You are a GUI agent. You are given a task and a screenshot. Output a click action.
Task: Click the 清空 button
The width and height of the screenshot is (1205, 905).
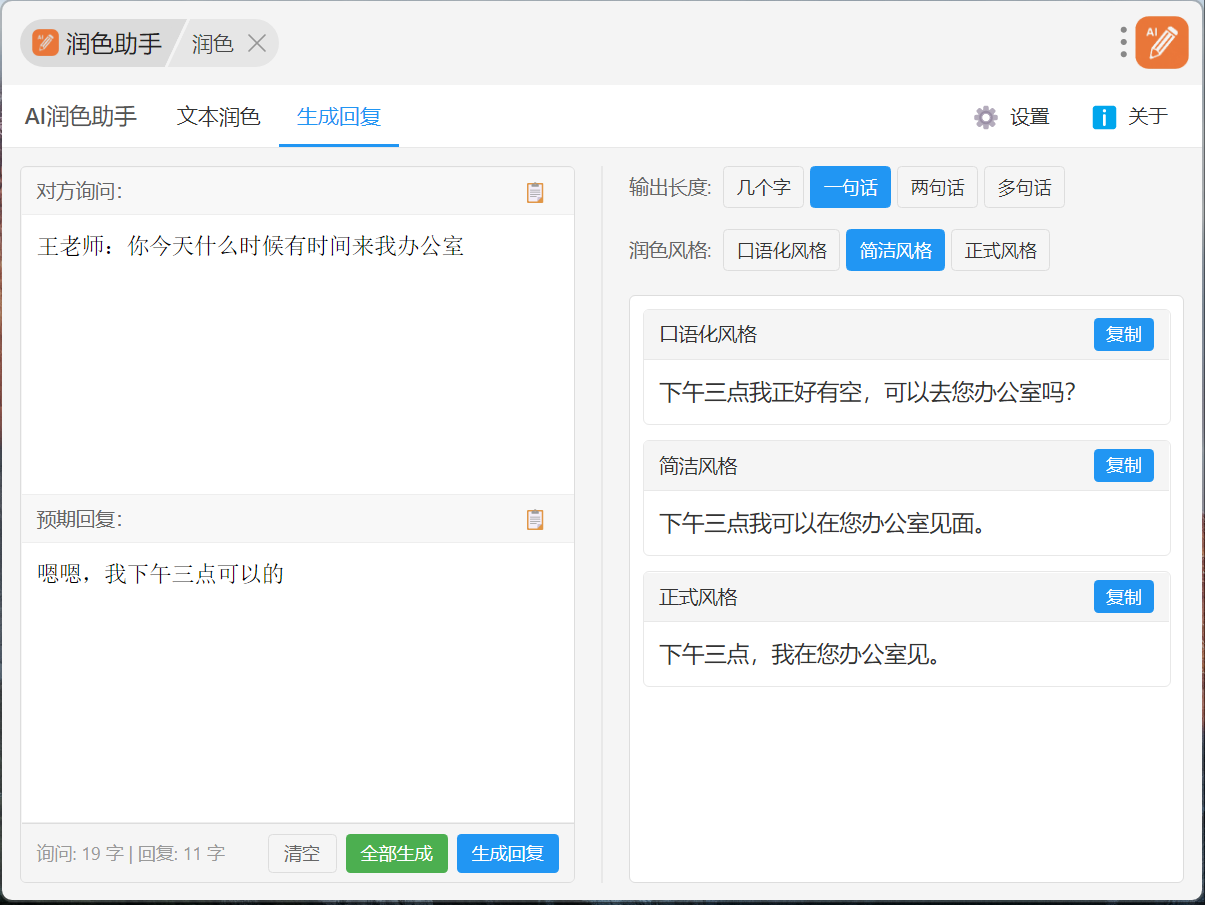[x=302, y=854]
